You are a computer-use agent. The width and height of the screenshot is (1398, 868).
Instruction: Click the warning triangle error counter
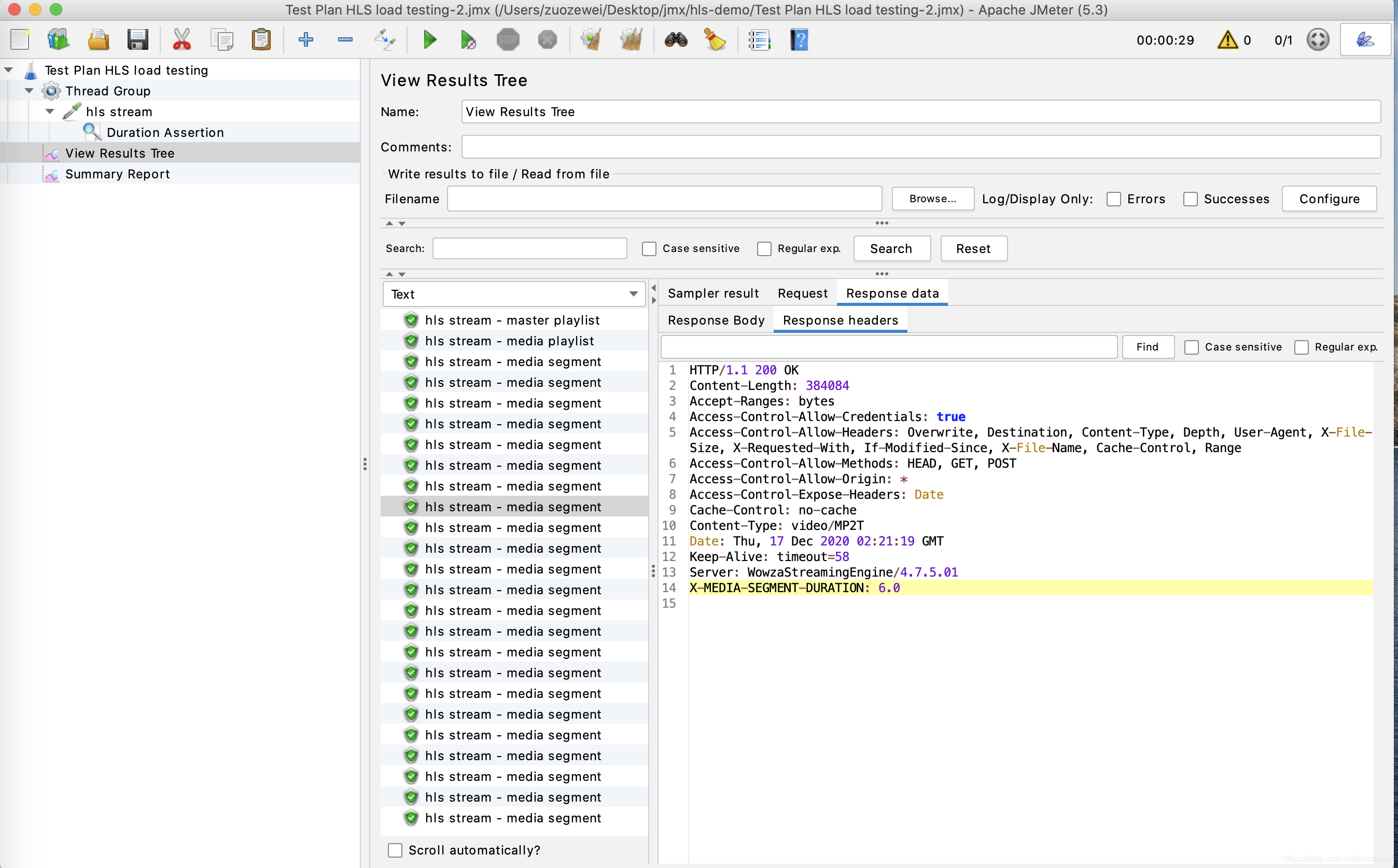pyautogui.click(x=1227, y=40)
